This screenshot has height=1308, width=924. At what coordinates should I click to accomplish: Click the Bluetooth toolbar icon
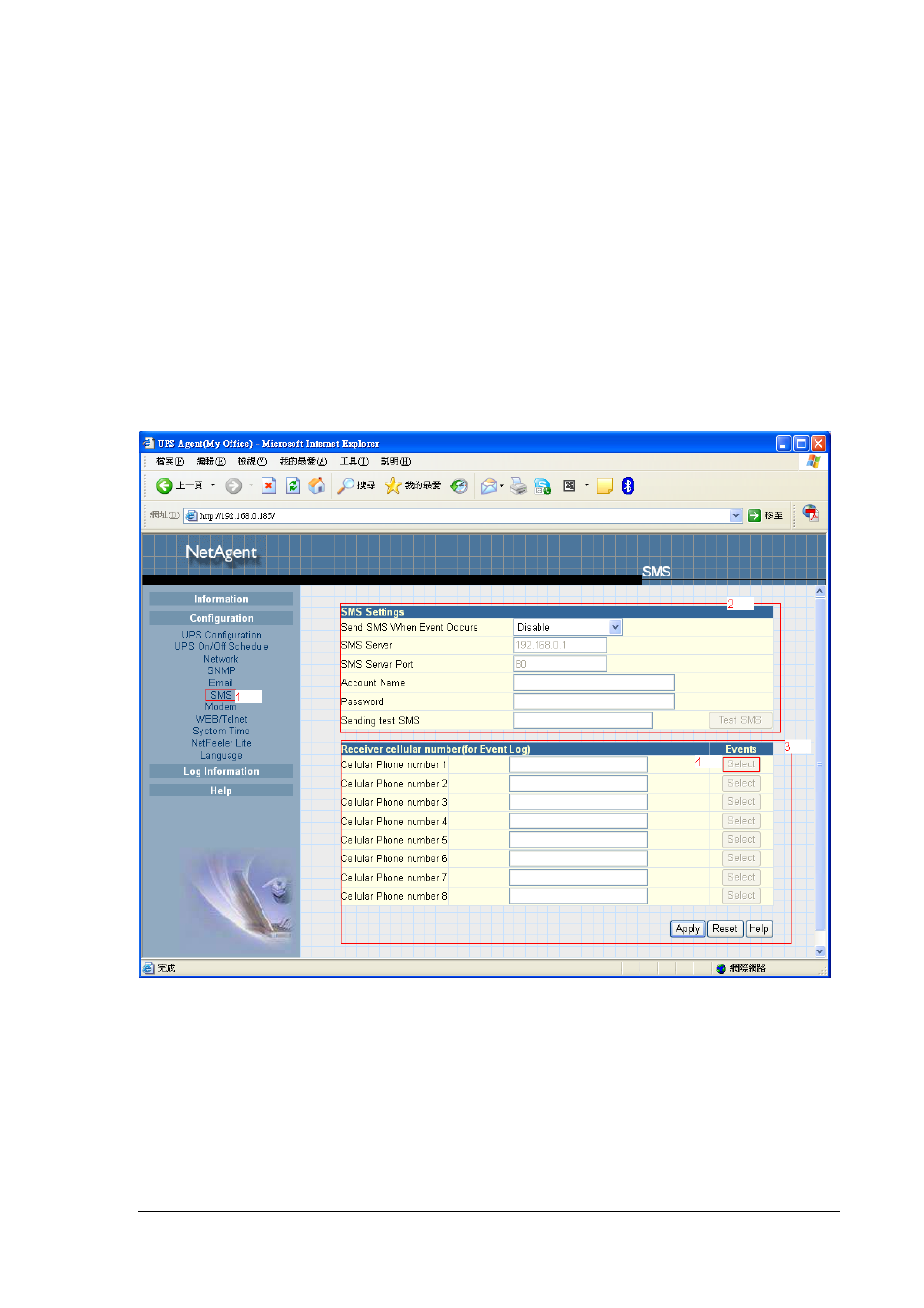point(628,486)
